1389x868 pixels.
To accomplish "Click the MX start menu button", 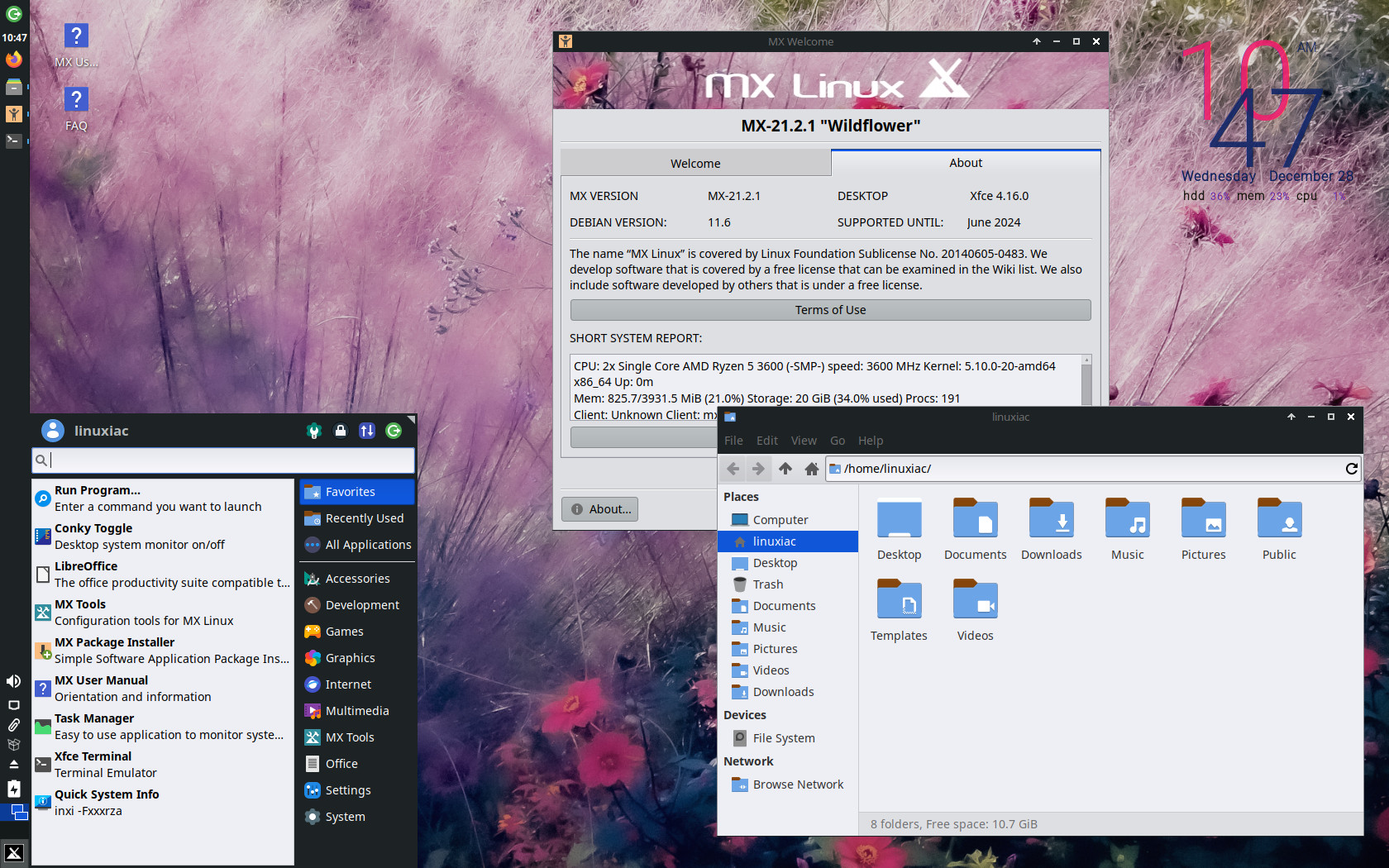I will tap(14, 852).
